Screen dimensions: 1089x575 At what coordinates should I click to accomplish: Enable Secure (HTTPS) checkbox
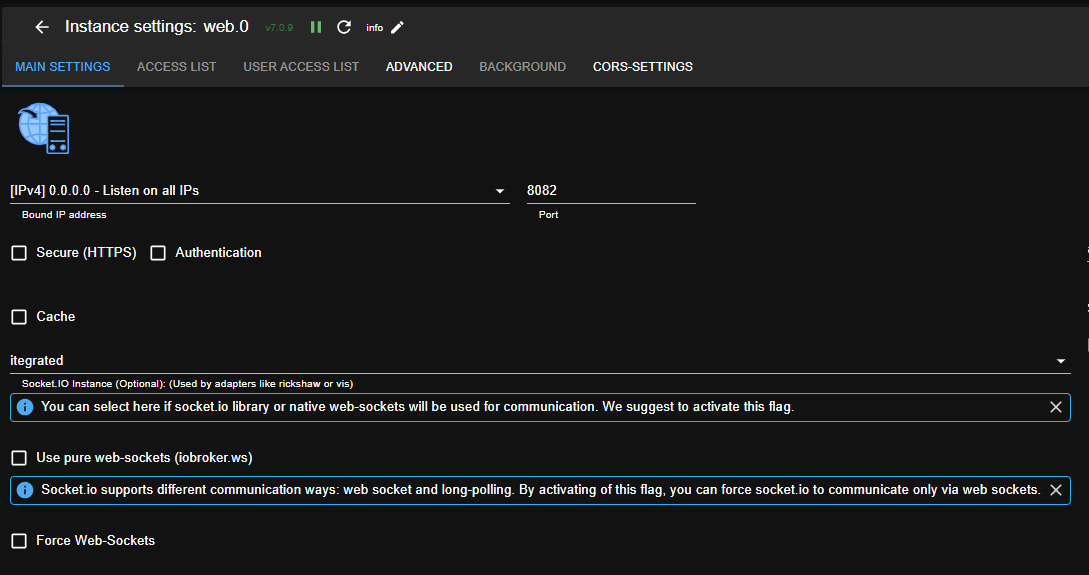[x=19, y=253]
